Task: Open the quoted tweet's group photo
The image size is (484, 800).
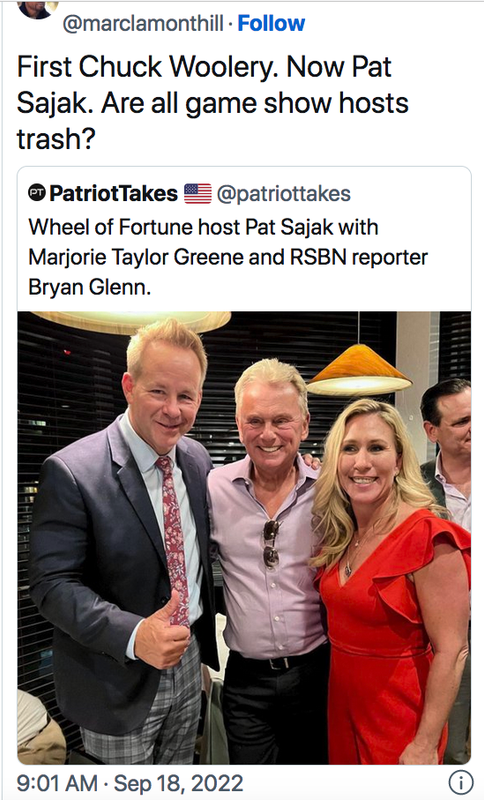Action: [244, 537]
